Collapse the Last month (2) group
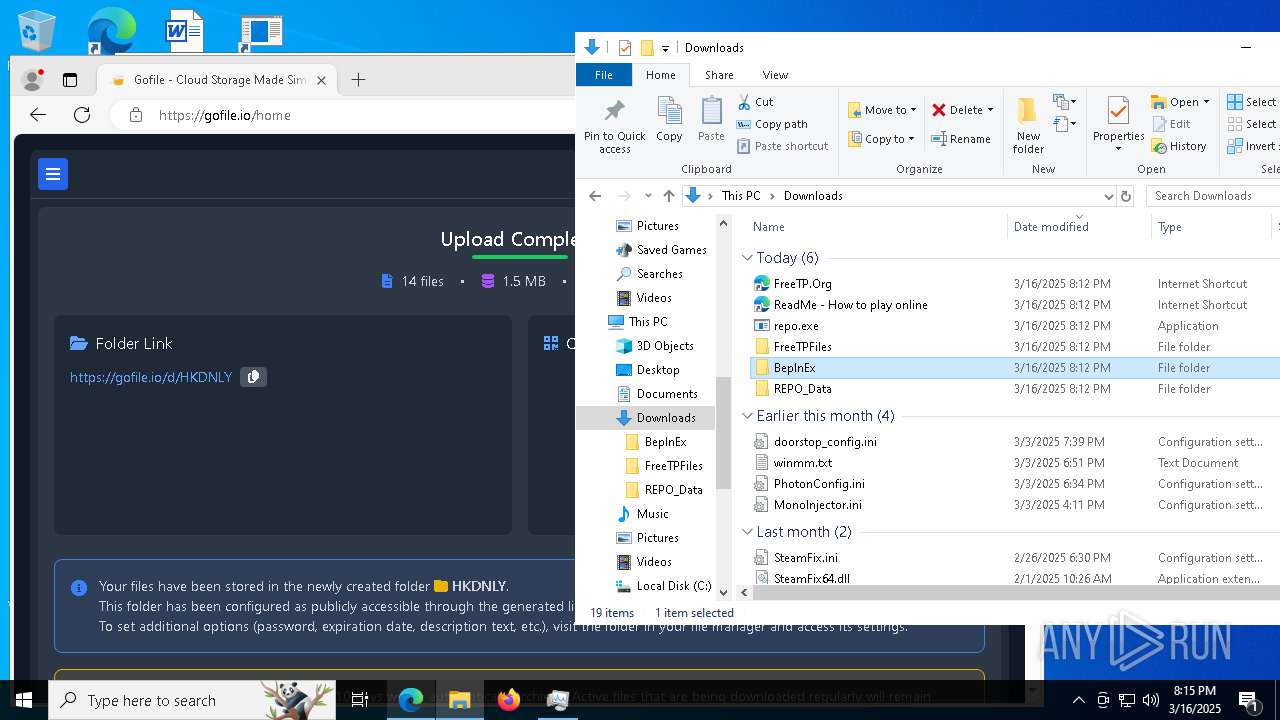This screenshot has height=720, width=1280. tap(747, 532)
